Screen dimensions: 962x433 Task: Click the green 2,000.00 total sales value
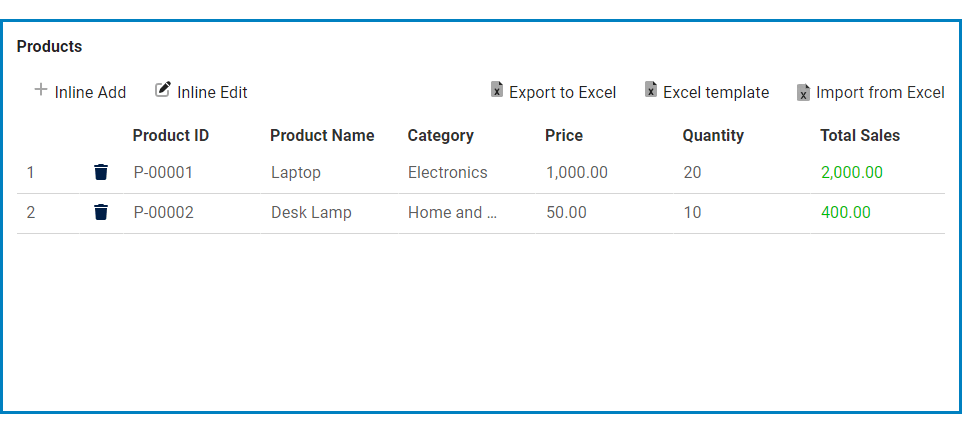point(851,172)
